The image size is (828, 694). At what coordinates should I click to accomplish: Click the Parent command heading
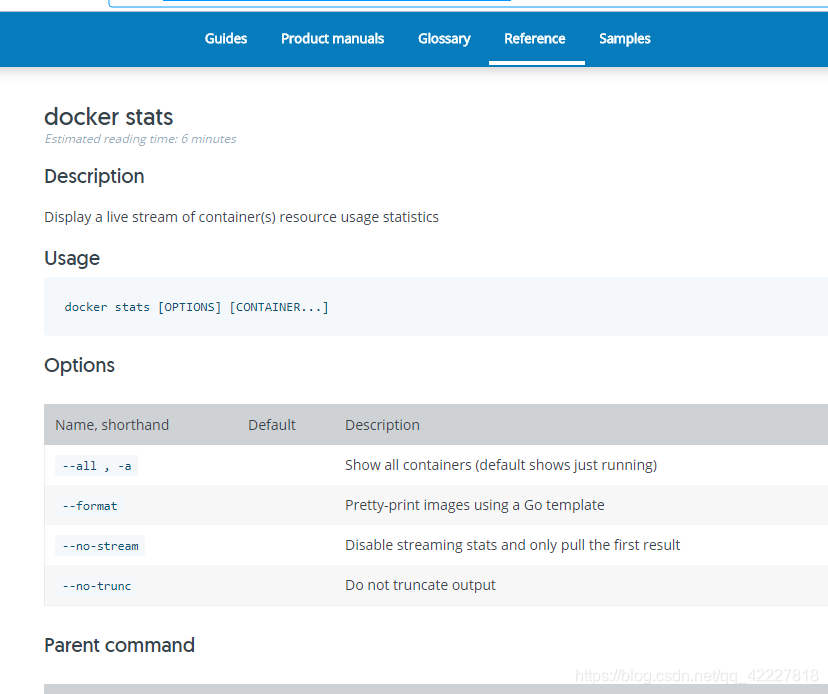120,645
